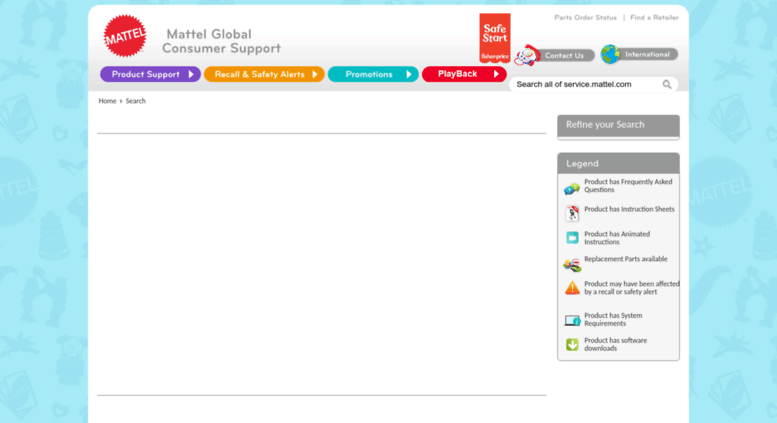Click the Frequently Asked Questions legend icon

coord(572,188)
